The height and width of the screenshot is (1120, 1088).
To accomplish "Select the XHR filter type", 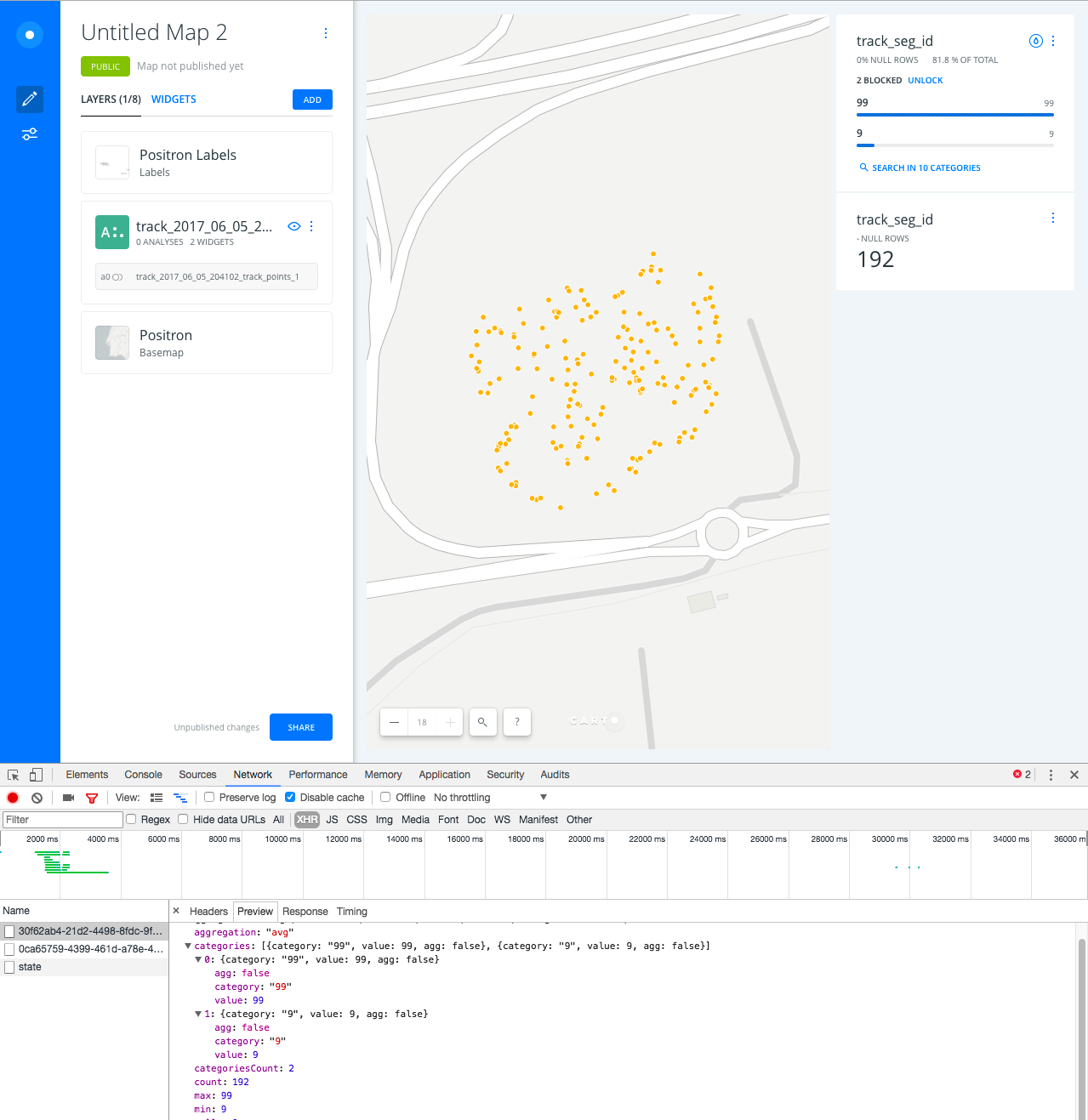I will (x=307, y=820).
